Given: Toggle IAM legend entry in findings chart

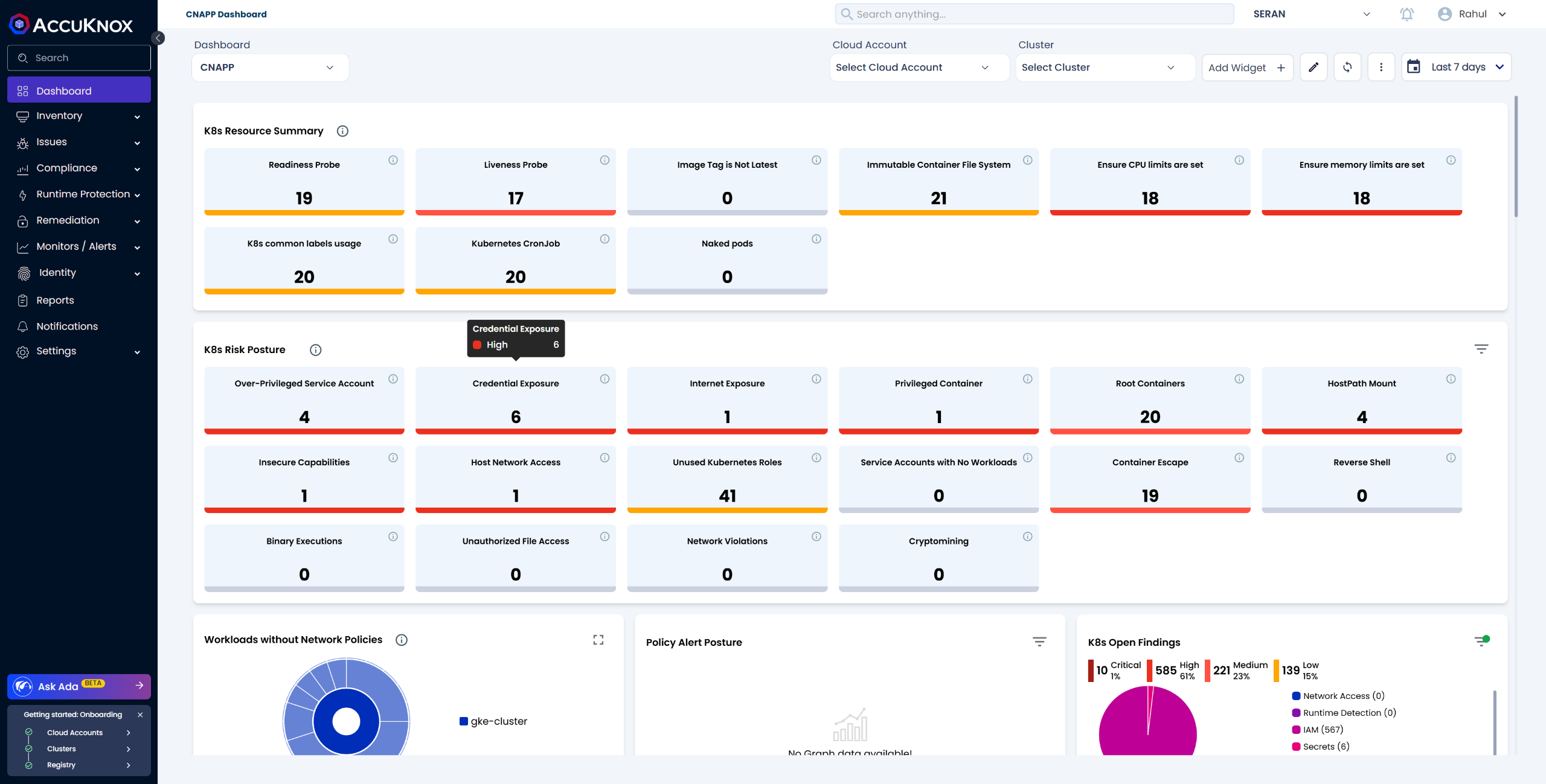Looking at the screenshot, I should [x=1318, y=730].
